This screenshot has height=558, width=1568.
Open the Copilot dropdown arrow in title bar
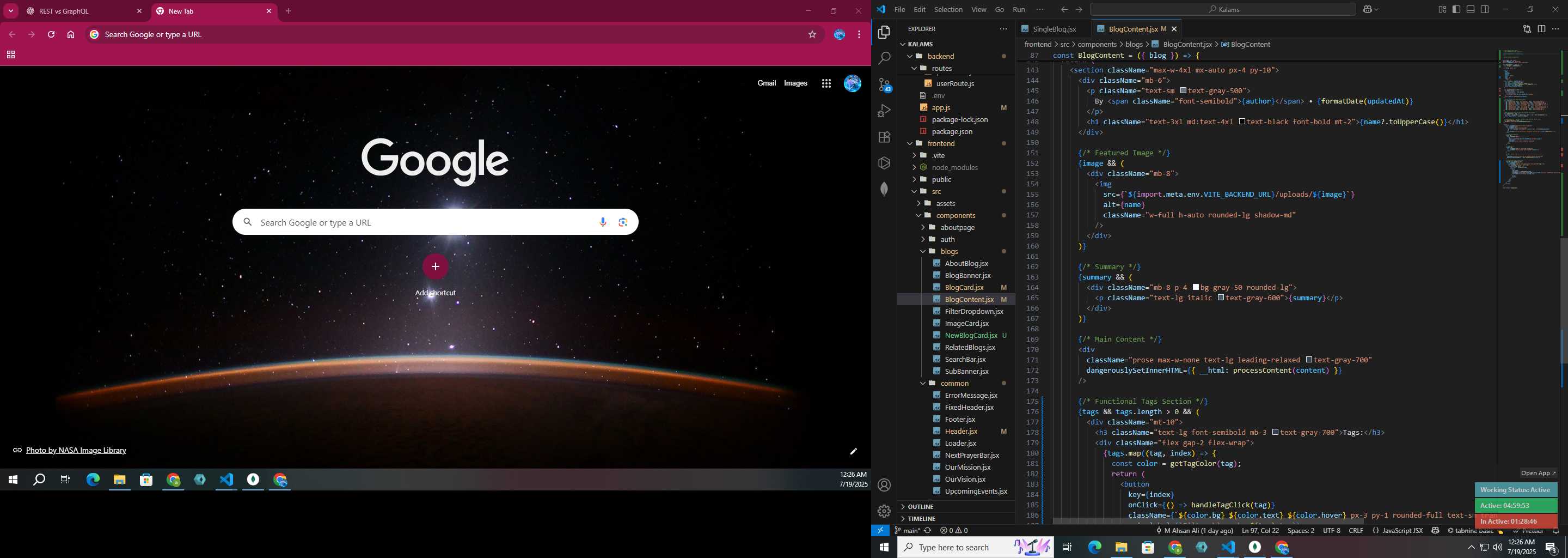click(1376, 10)
